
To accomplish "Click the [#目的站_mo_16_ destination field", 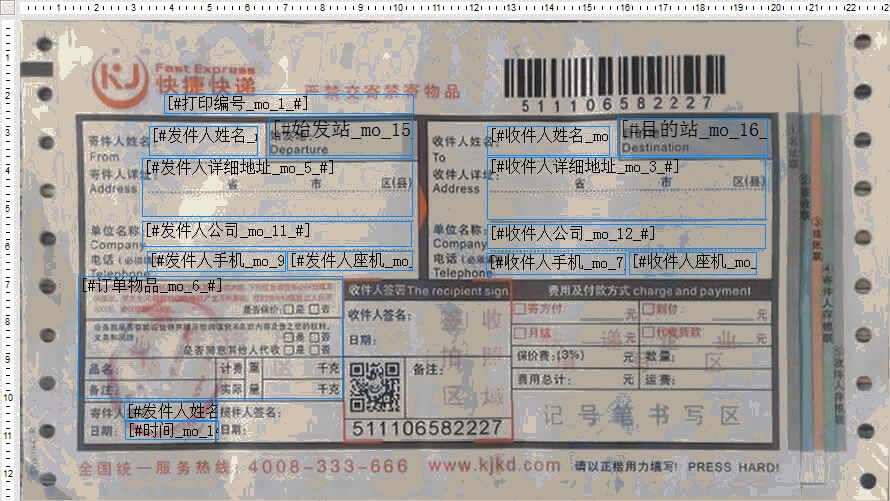I will coord(693,137).
